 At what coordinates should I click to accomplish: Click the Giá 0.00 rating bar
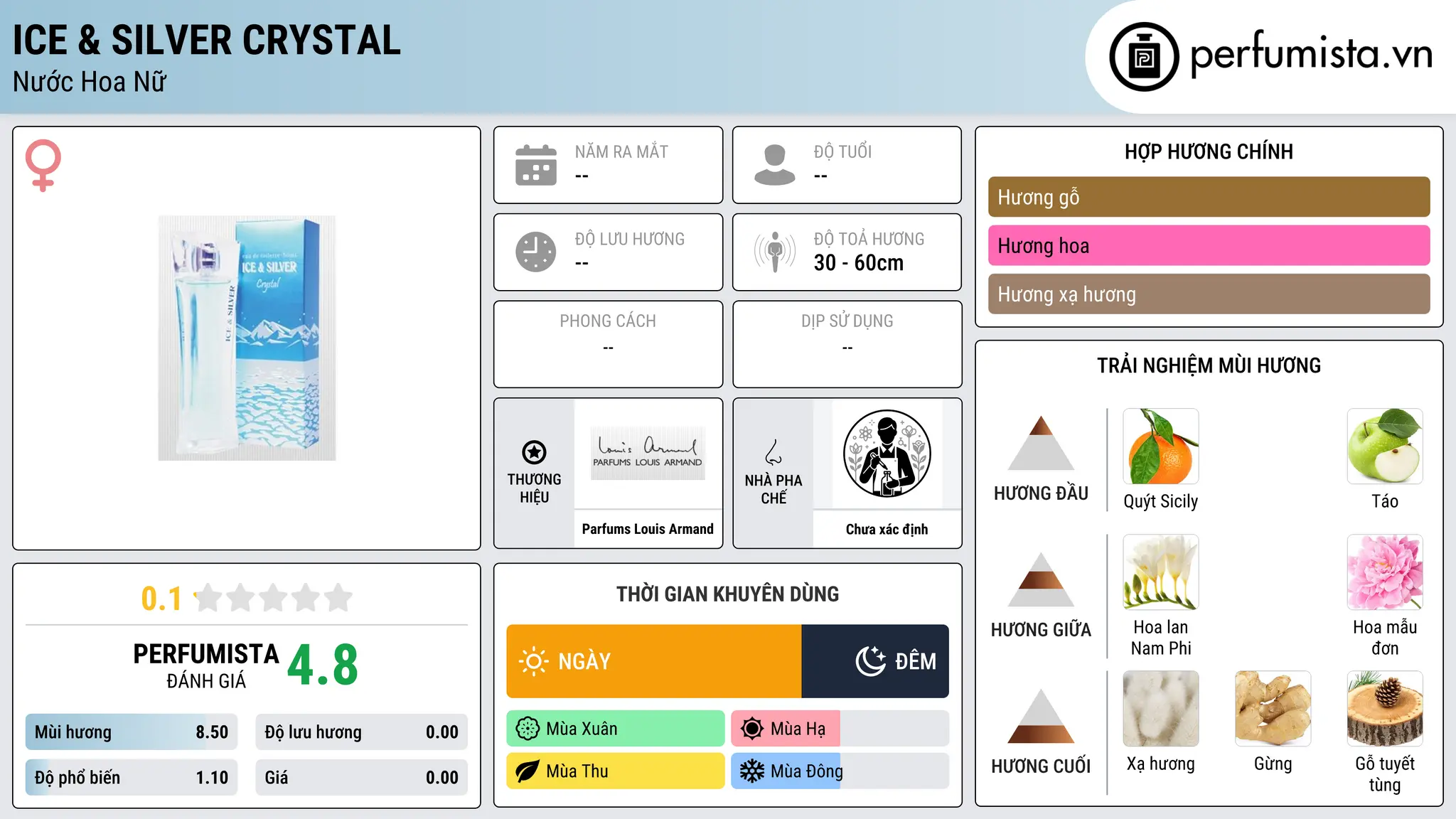361,778
